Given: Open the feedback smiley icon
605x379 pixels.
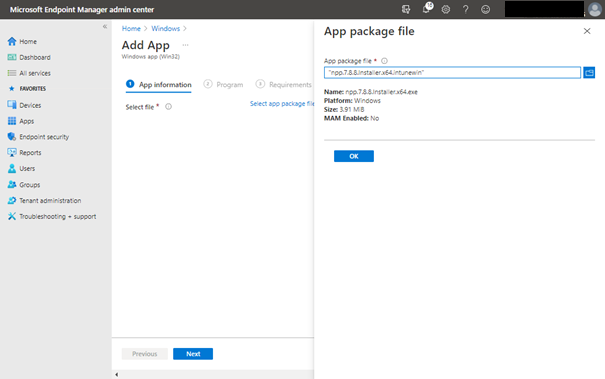Looking at the screenshot, I should pos(485,9).
